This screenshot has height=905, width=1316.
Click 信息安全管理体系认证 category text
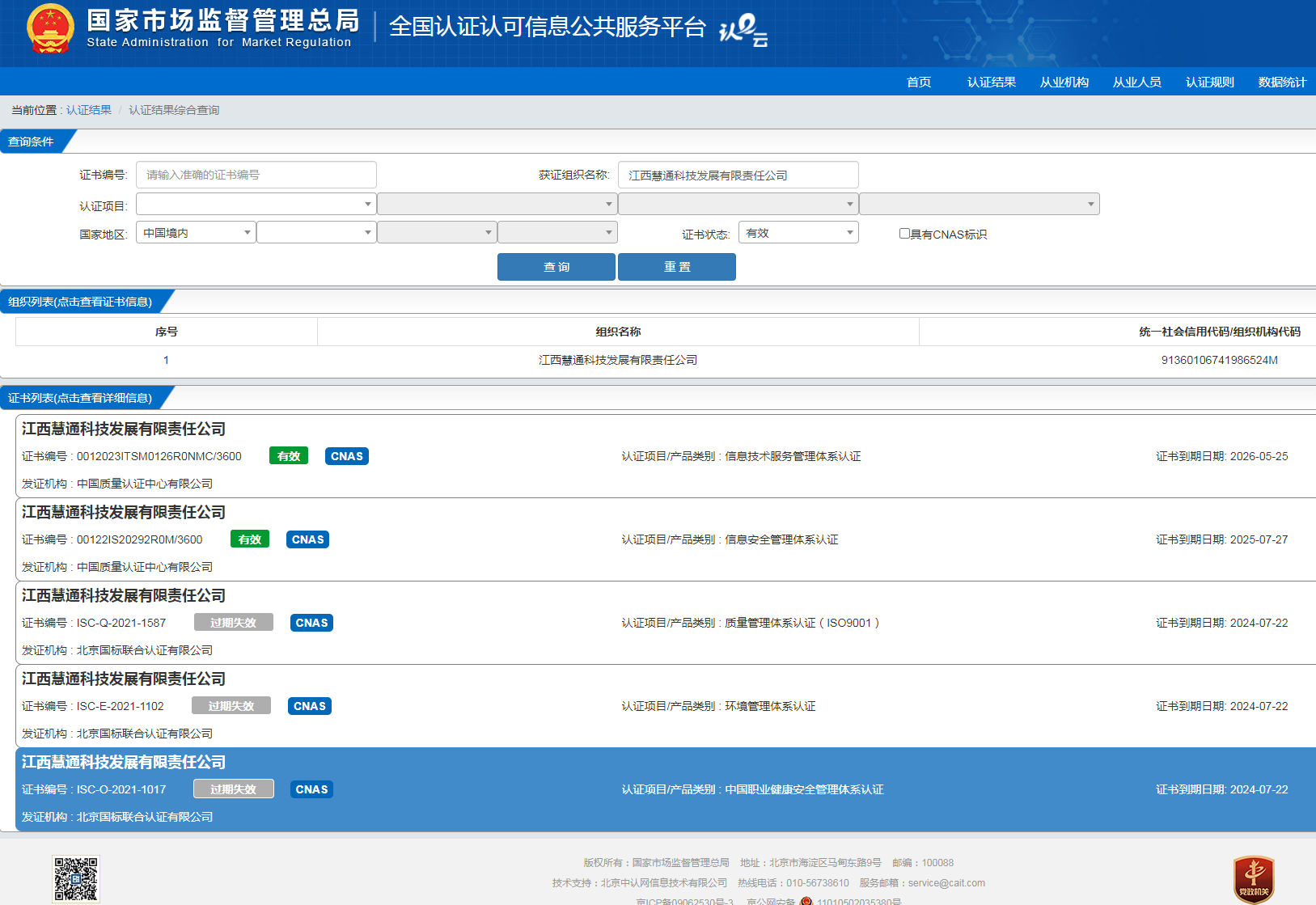coord(781,539)
